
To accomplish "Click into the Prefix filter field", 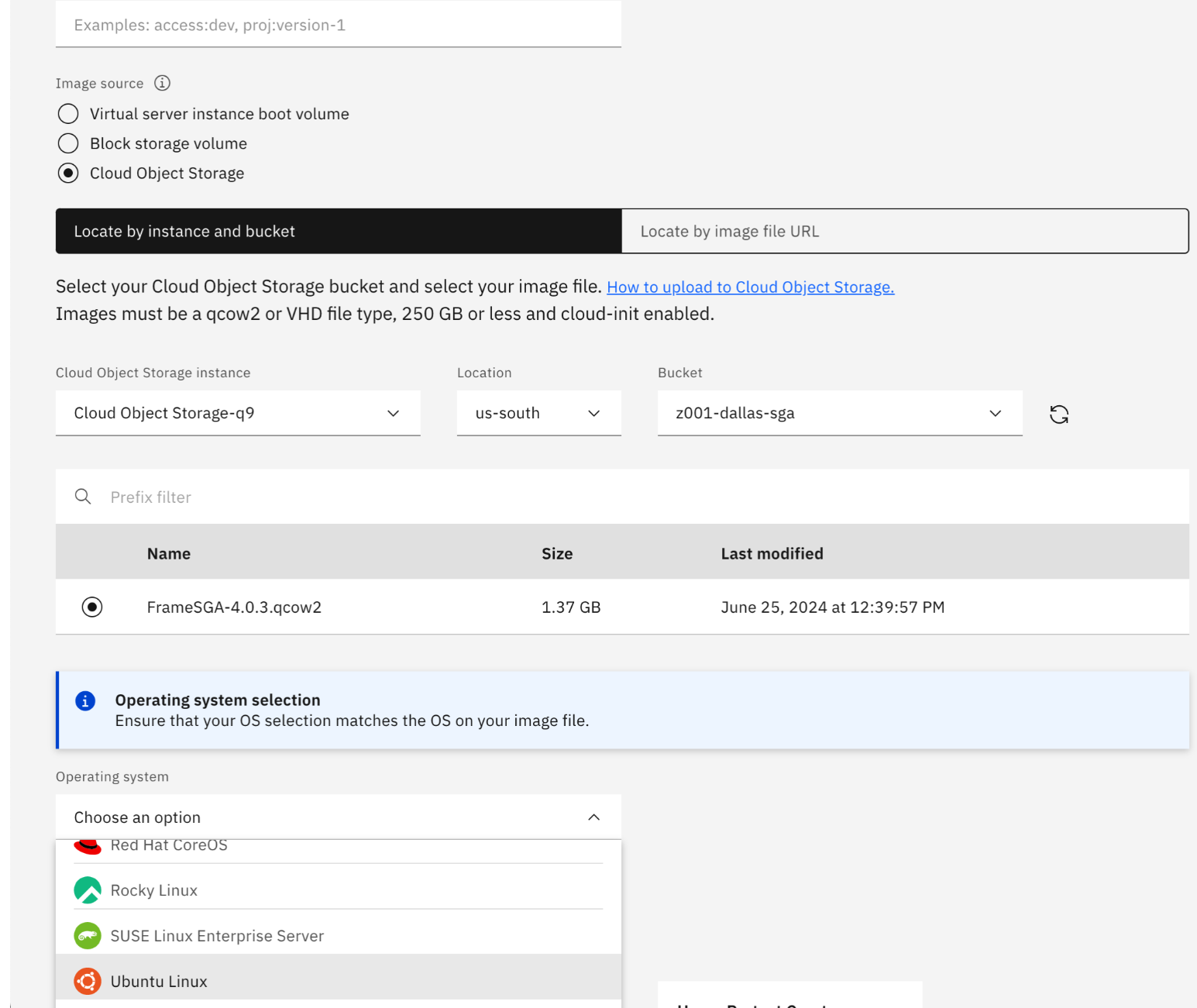I will pos(620,497).
